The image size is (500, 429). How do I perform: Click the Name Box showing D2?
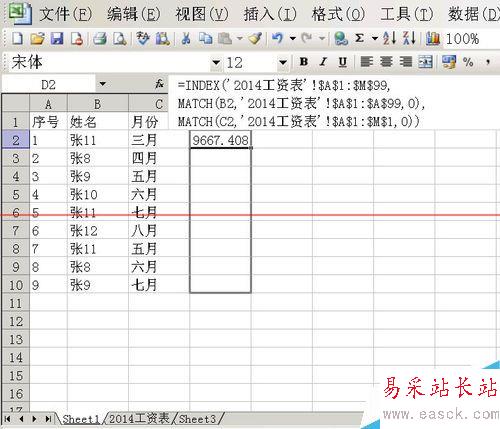(49, 85)
